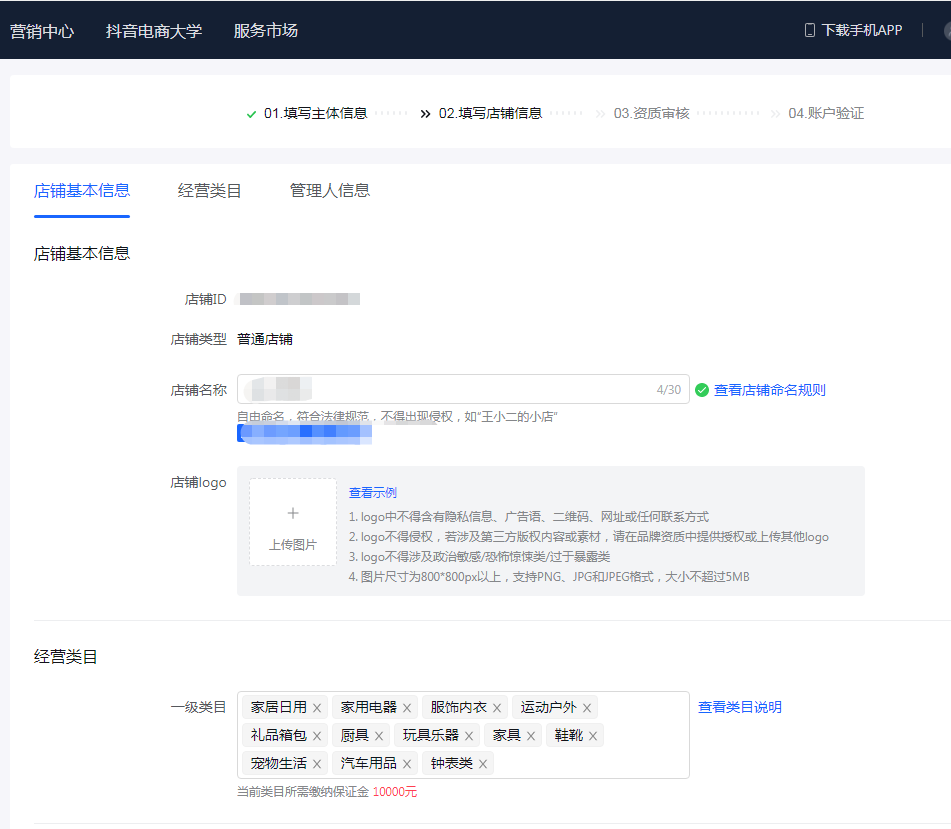This screenshot has width=951, height=829.
Task: Remove the 玩具乐器 category tag
Action: 469,736
